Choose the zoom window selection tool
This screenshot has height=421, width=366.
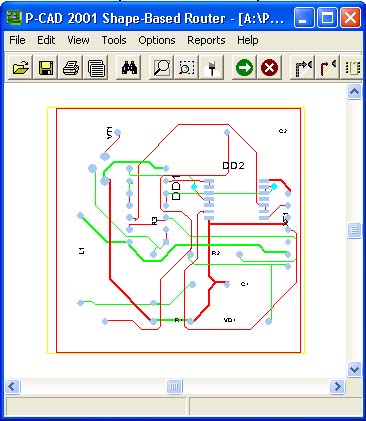[x=186, y=68]
